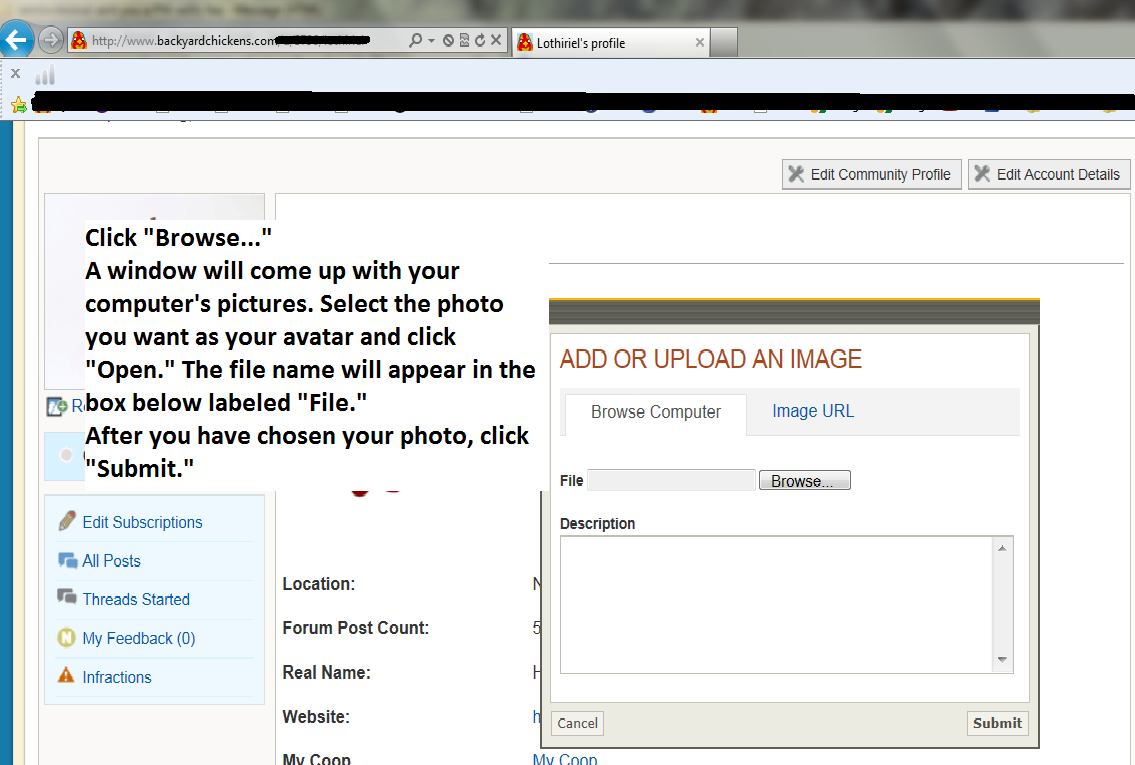Click the Submit button in upload dialog
This screenshot has height=765, width=1135.
[997, 723]
